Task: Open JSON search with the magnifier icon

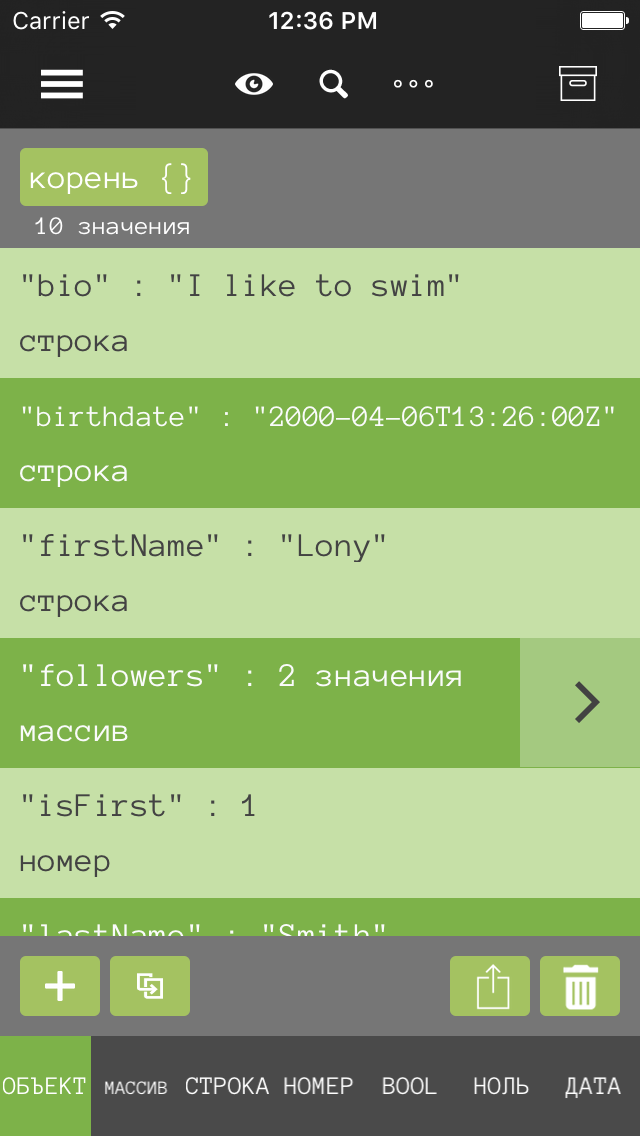Action: 333,84
